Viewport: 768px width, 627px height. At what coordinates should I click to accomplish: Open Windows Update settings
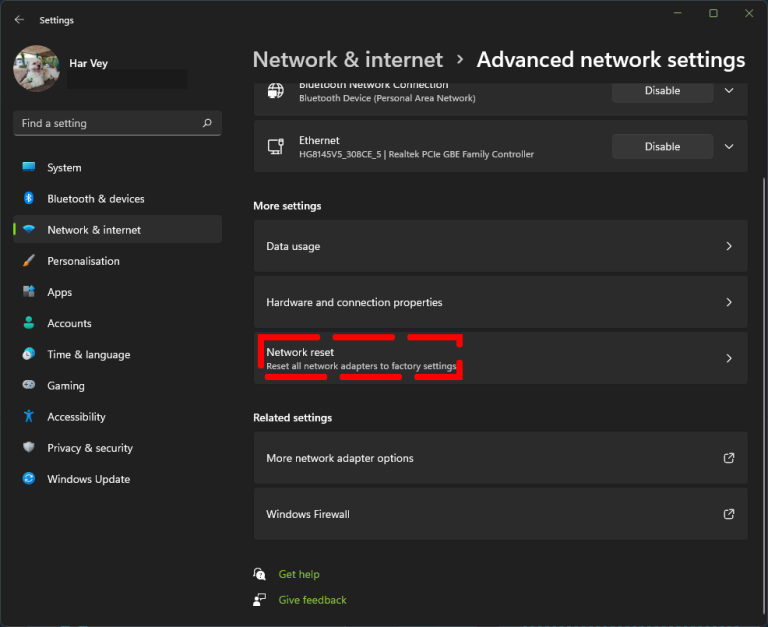[118, 479]
